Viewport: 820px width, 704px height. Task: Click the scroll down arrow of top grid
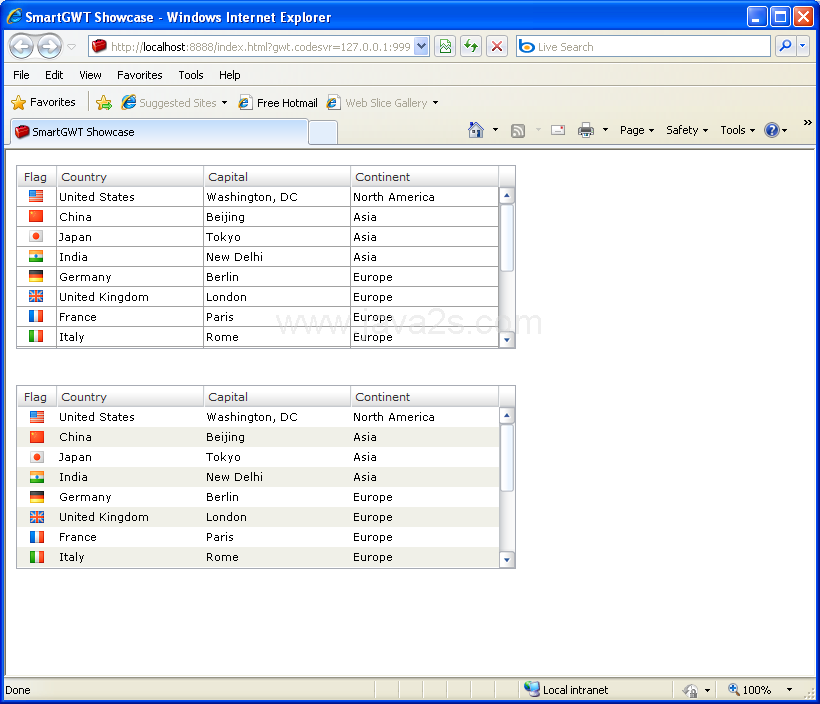coord(506,340)
